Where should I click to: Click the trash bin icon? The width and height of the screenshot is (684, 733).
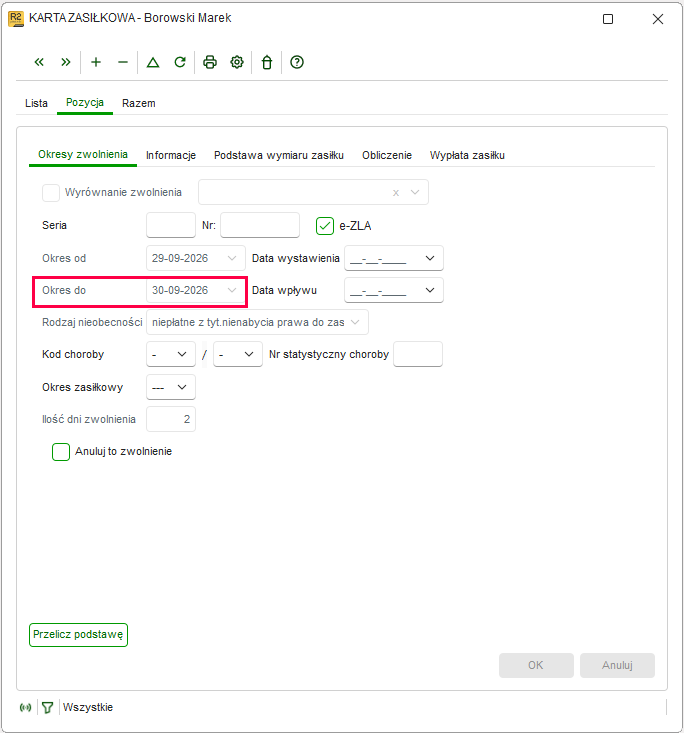[267, 62]
